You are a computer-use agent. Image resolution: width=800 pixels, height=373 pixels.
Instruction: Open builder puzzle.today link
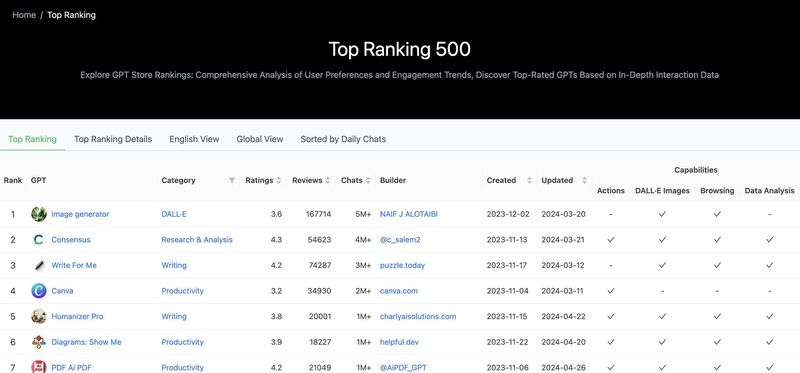403,265
